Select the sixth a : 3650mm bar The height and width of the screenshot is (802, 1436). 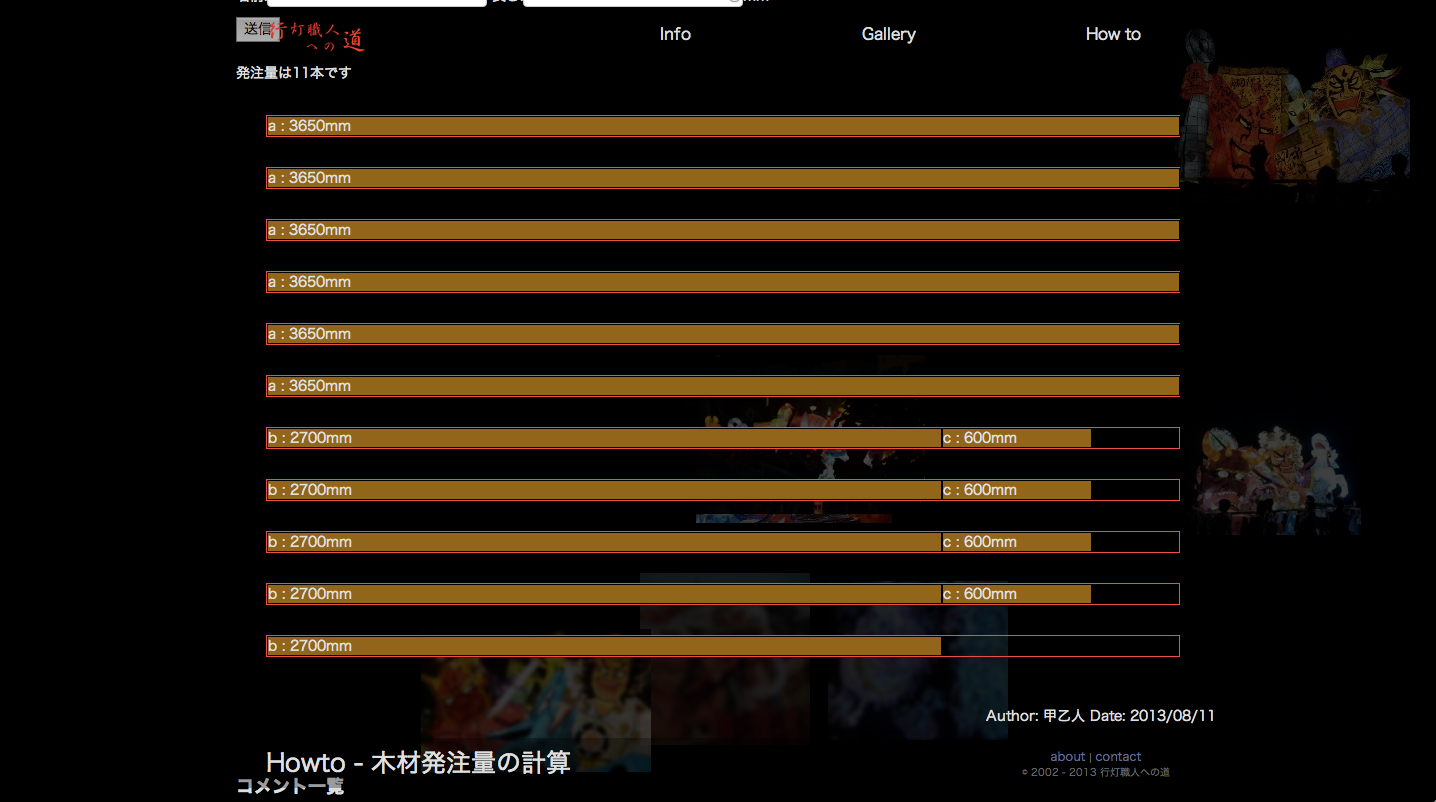point(722,386)
